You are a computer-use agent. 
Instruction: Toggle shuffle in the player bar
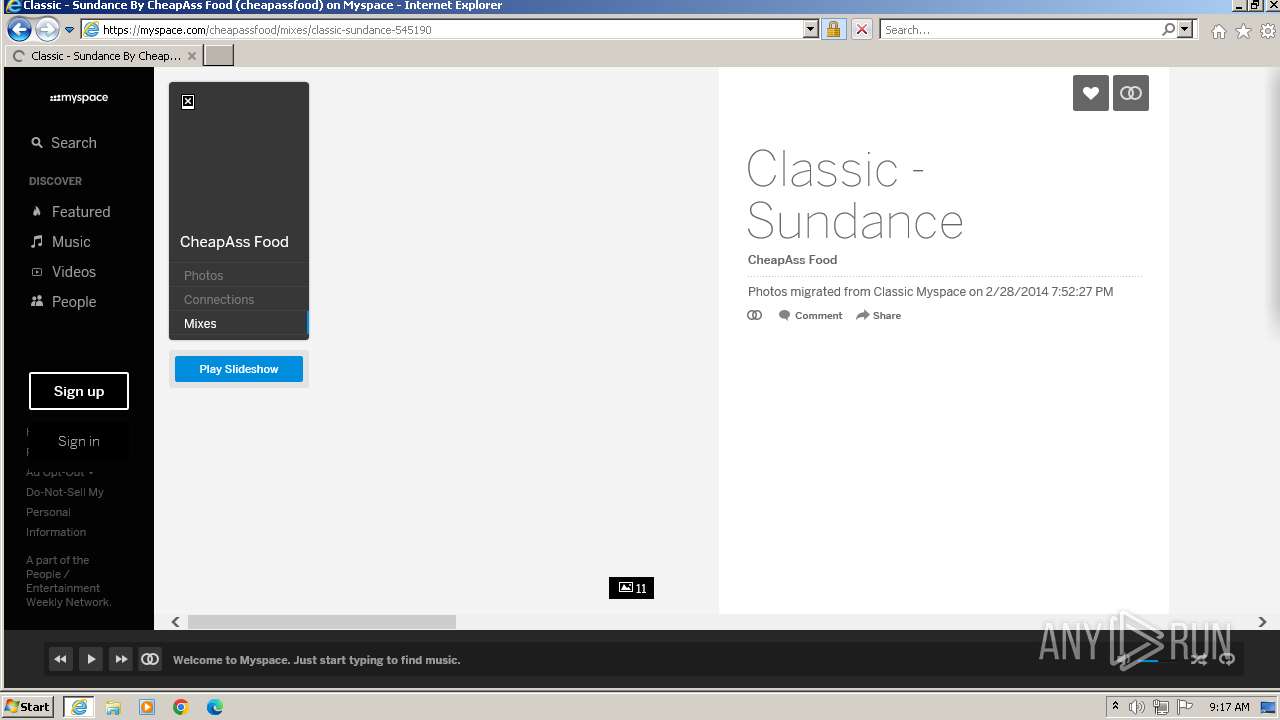click(x=1198, y=659)
